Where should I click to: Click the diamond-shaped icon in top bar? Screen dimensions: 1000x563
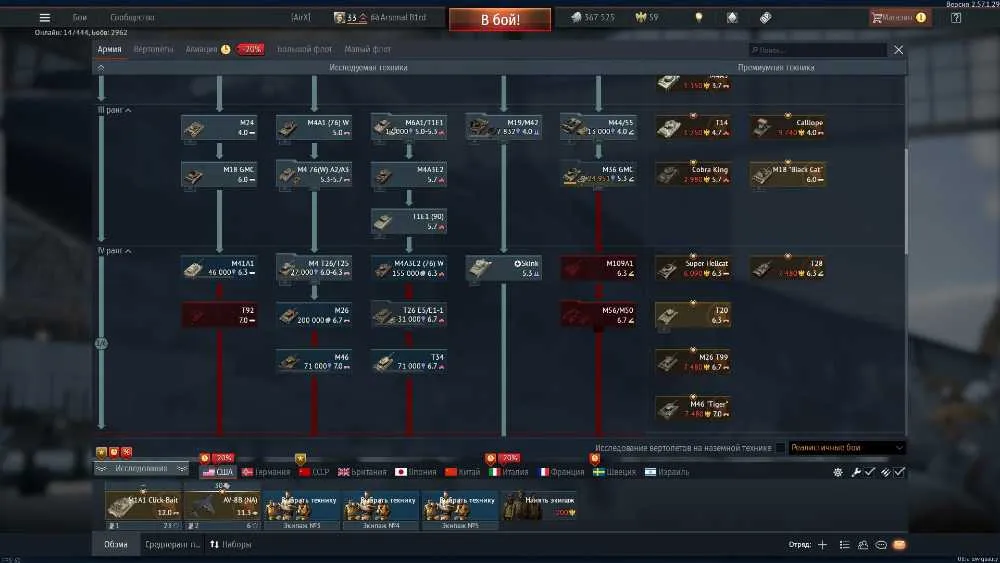click(x=732, y=18)
